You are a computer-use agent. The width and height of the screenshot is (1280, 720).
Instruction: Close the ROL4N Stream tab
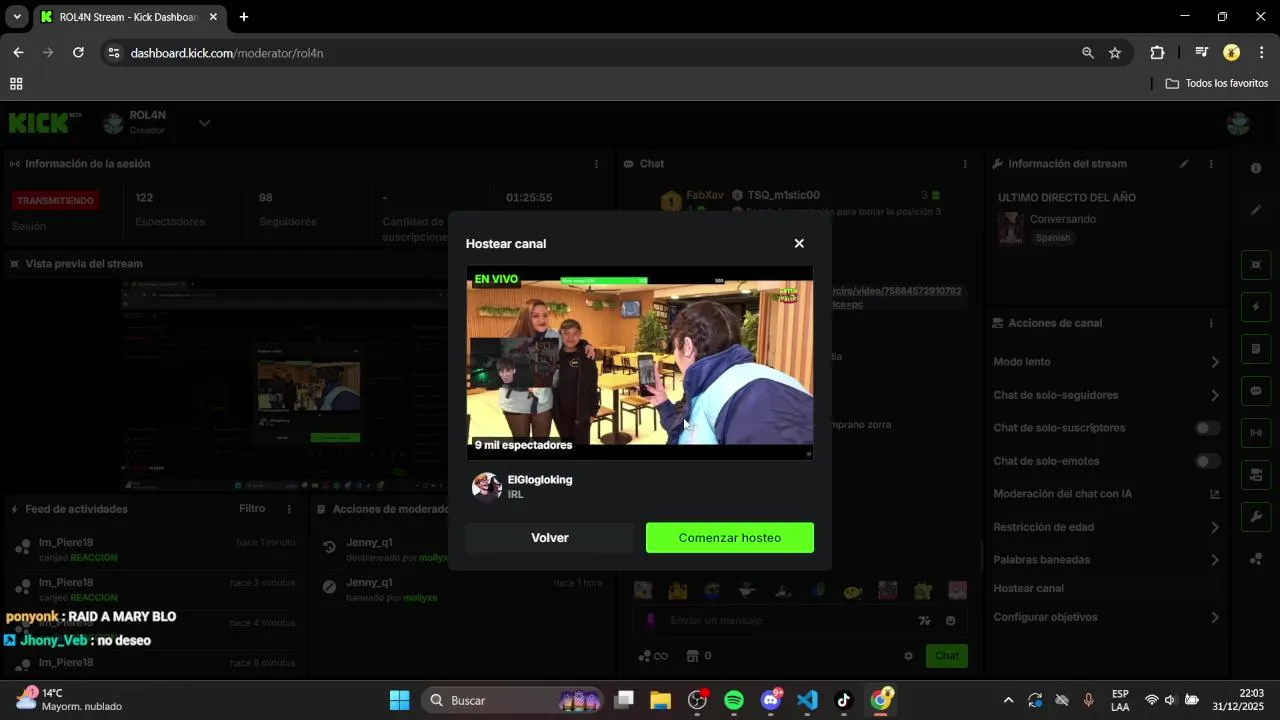[x=213, y=17]
